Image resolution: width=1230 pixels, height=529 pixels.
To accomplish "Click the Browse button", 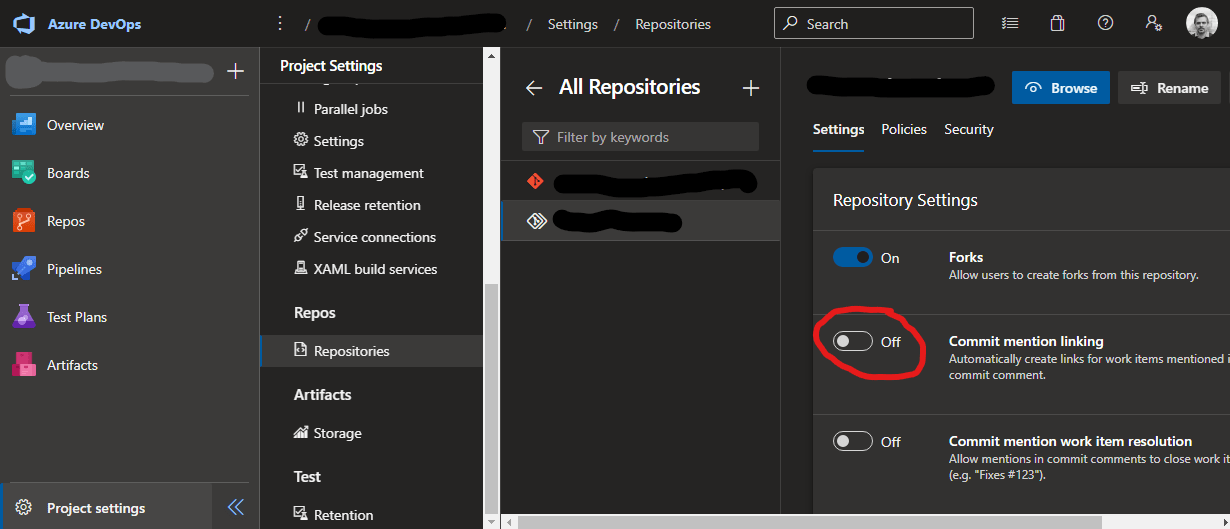I will pyautogui.click(x=1061, y=88).
